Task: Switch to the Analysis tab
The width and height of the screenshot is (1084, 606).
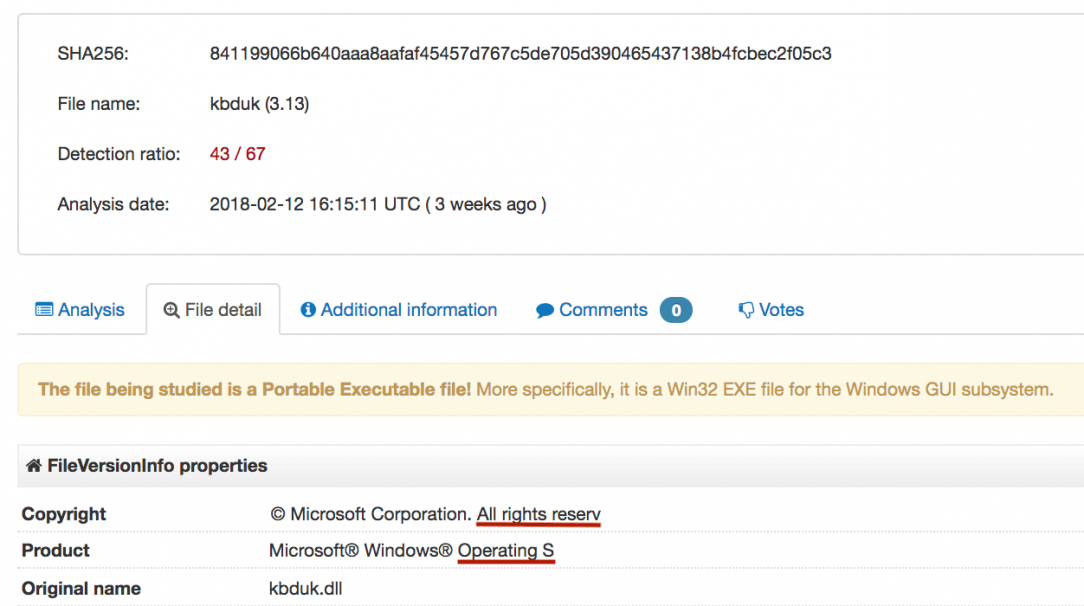Action: [x=91, y=310]
